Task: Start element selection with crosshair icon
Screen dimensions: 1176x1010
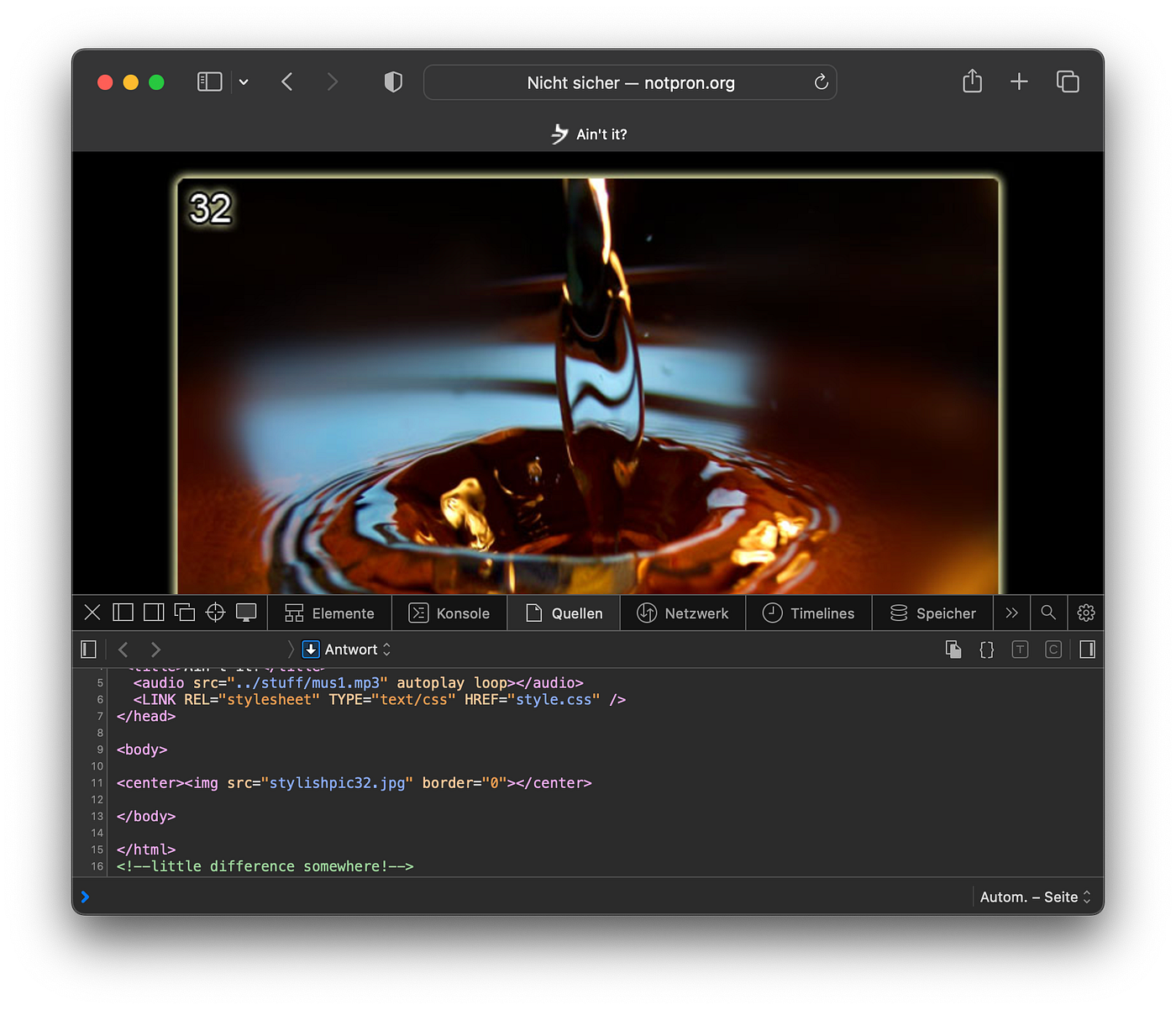Action: [215, 613]
